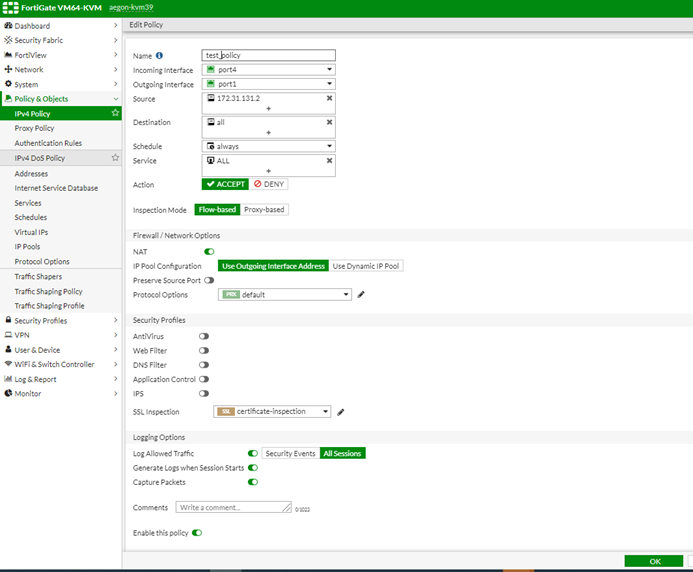Viewport: 693px width, 572px height.
Task: Click the FortiView chart icon
Action: pos(8,55)
